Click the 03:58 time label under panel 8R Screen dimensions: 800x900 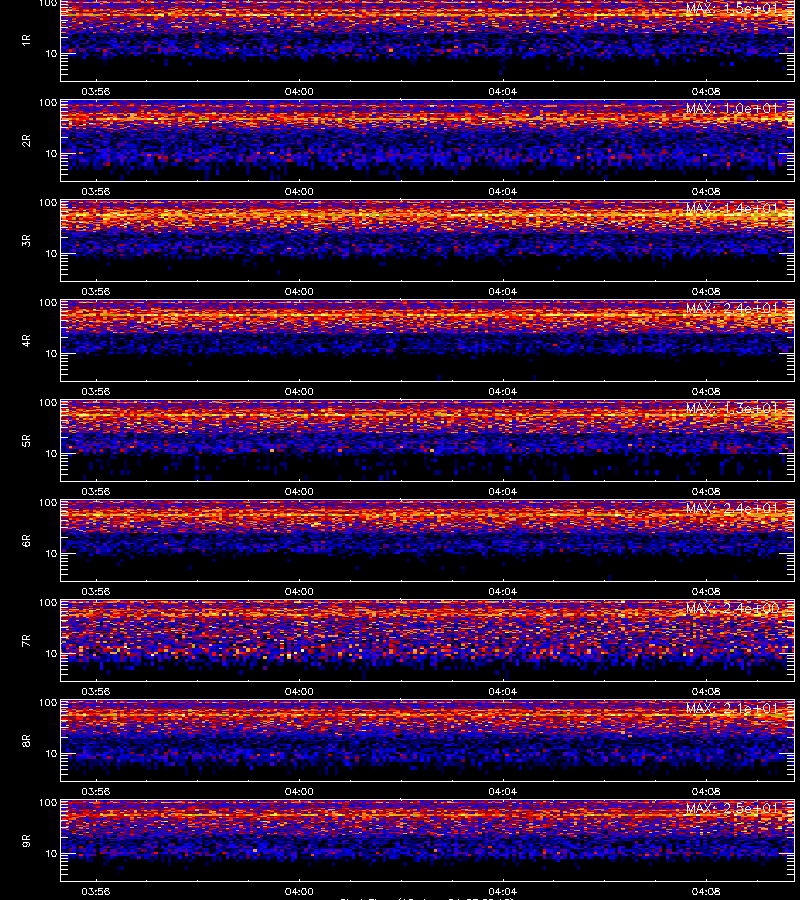coord(96,792)
